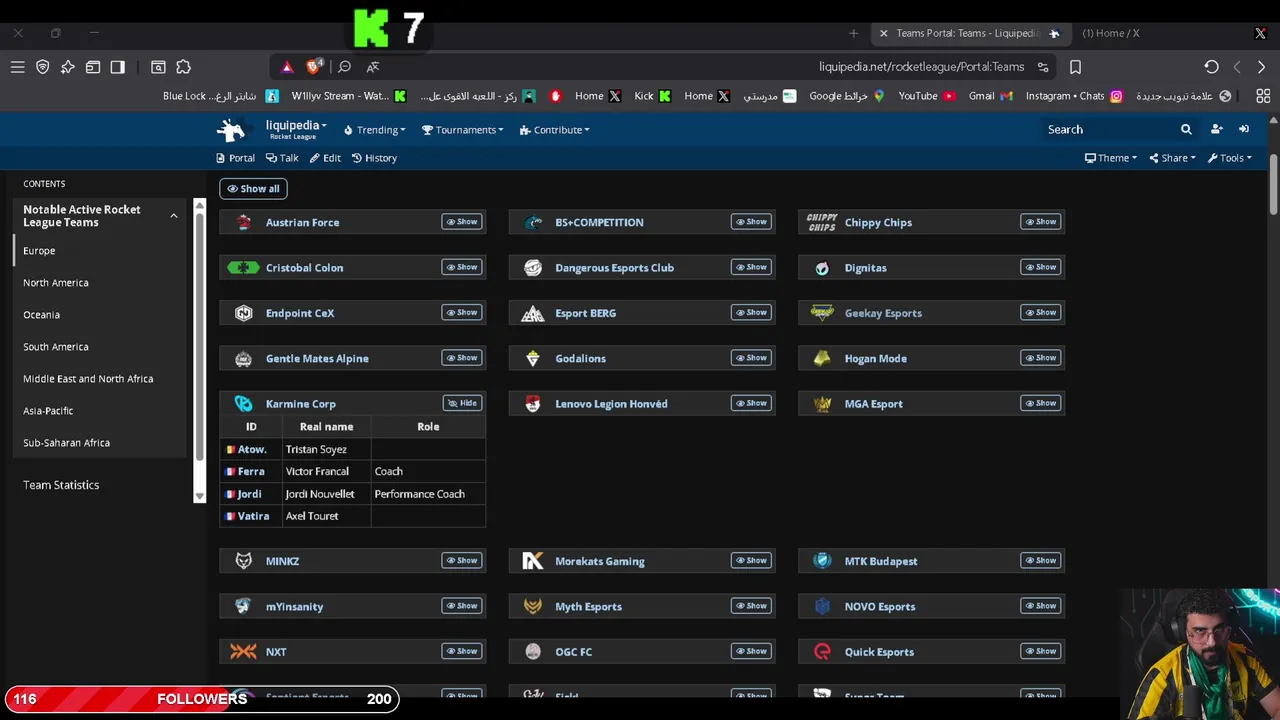Open the Trending dropdown
The height and width of the screenshot is (720, 1280).
[374, 130]
